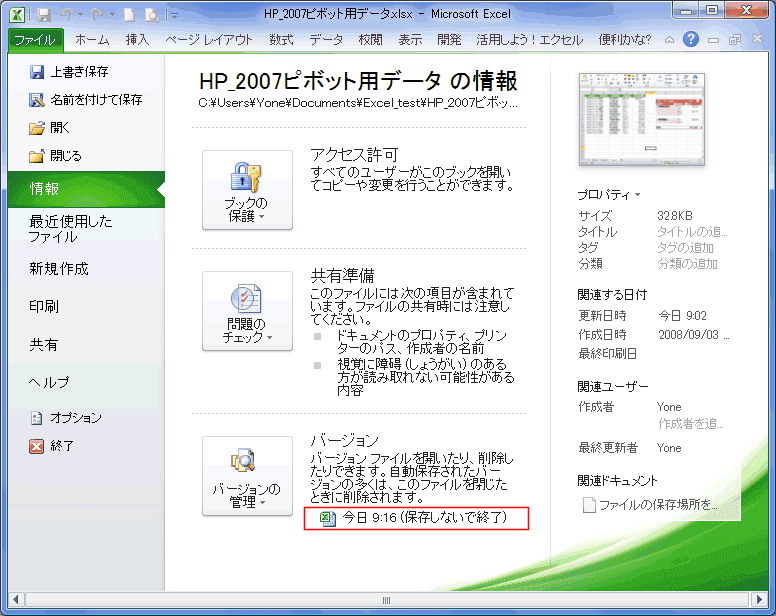
Task: Click the 問題のチェック button
Action: coord(247,311)
